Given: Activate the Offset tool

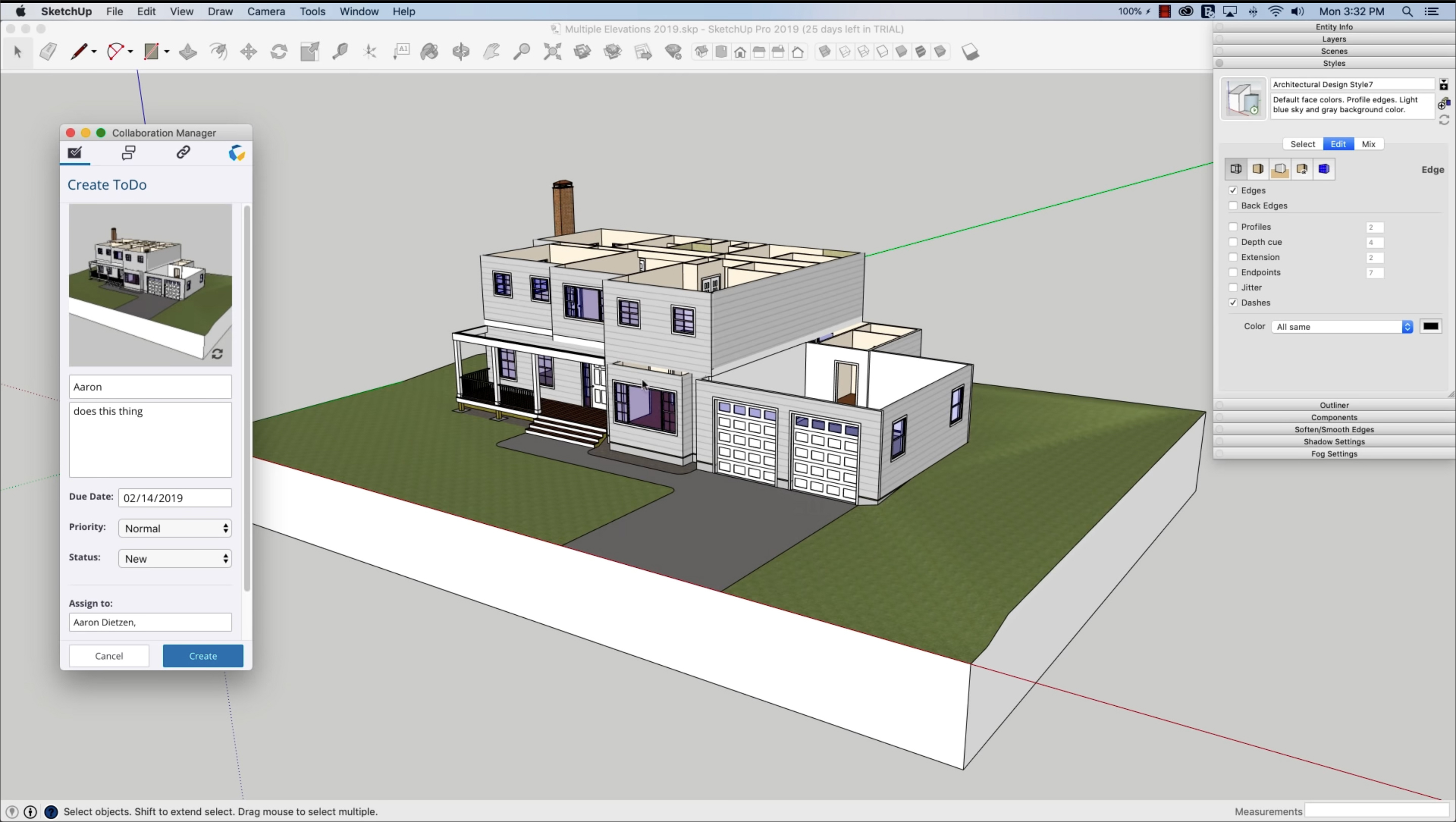Looking at the screenshot, I should (x=219, y=52).
